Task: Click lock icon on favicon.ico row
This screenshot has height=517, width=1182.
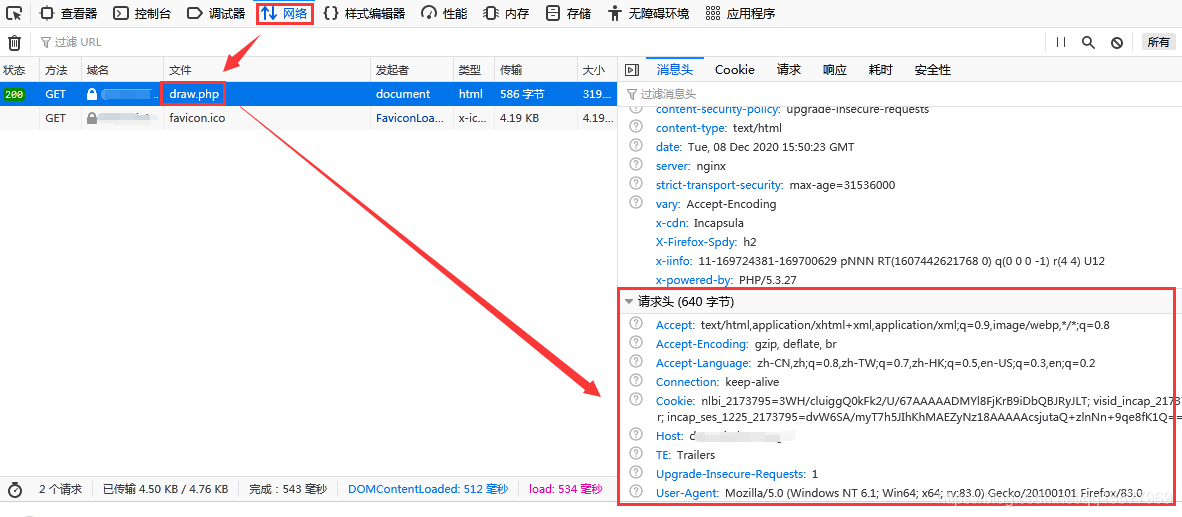Action: (x=92, y=118)
